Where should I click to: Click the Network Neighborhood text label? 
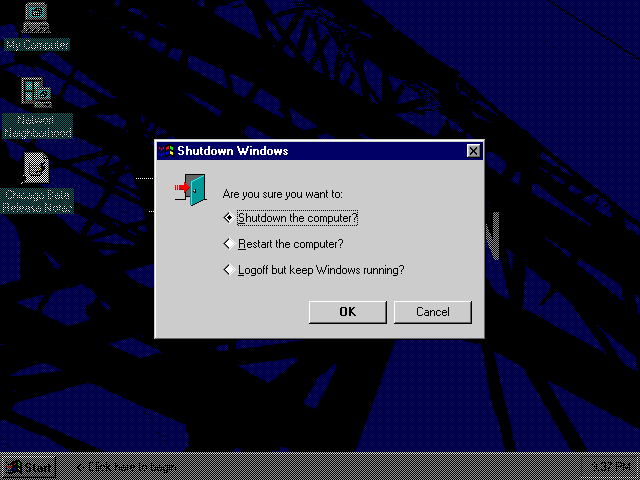click(x=38, y=126)
